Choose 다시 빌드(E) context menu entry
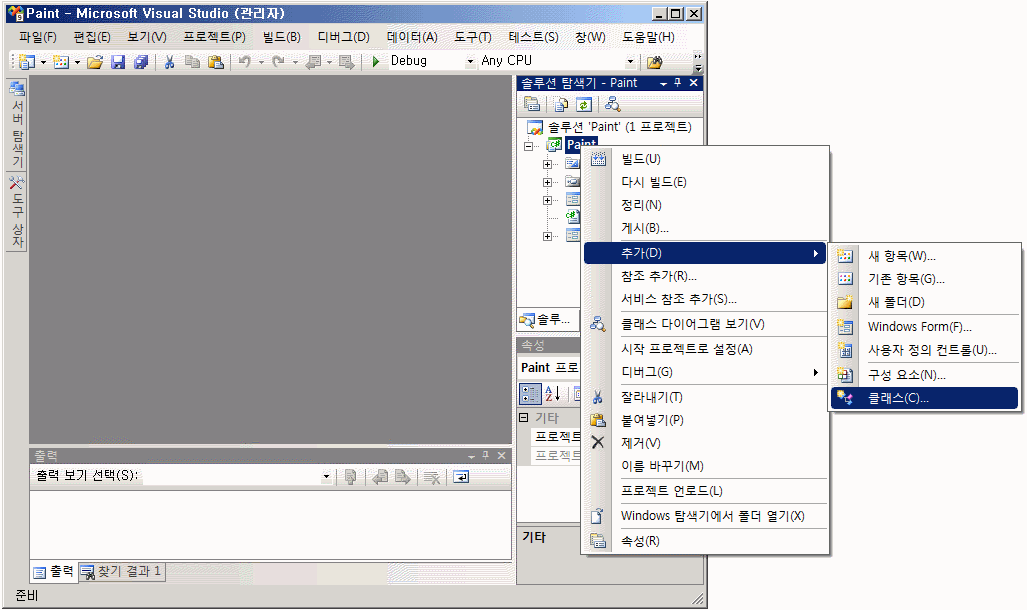 point(705,182)
